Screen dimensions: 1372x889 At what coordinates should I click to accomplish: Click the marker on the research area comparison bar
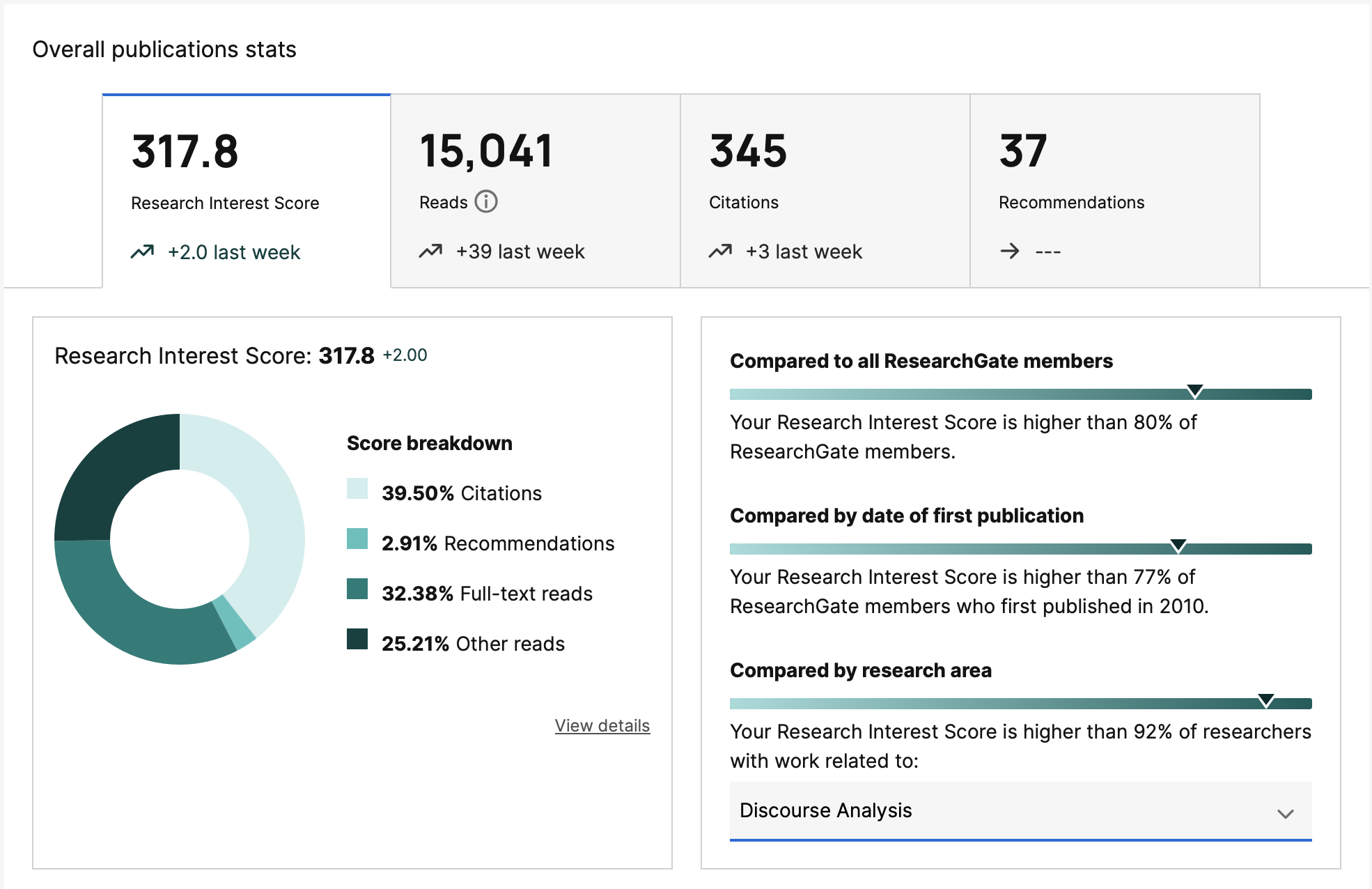1266,700
